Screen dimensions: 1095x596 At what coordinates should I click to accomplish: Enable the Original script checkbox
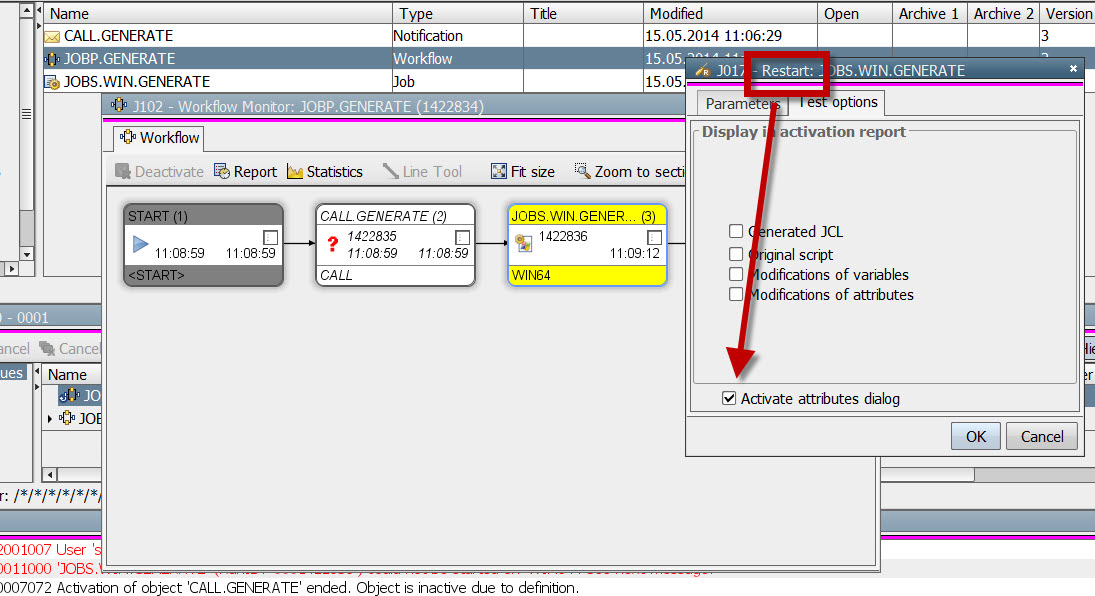tap(735, 253)
